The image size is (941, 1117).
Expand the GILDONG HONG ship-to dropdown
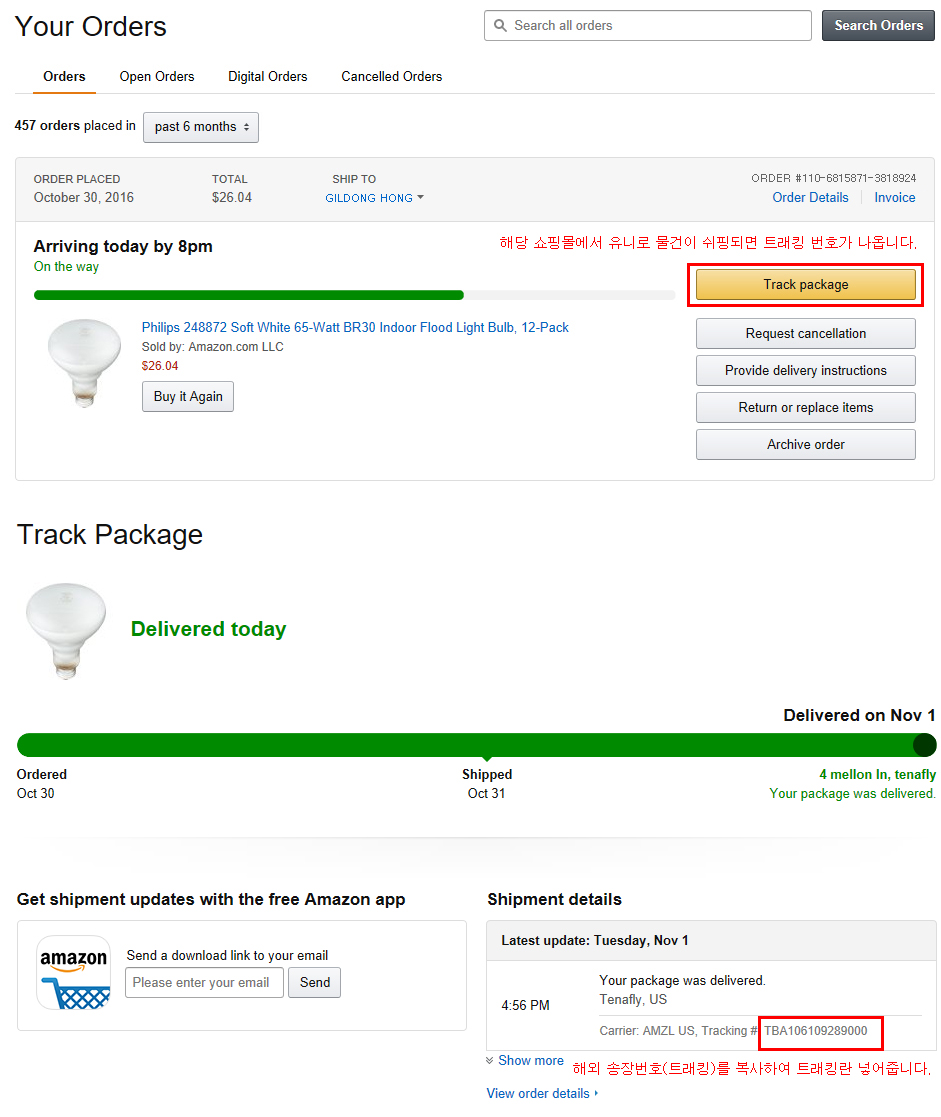[374, 198]
